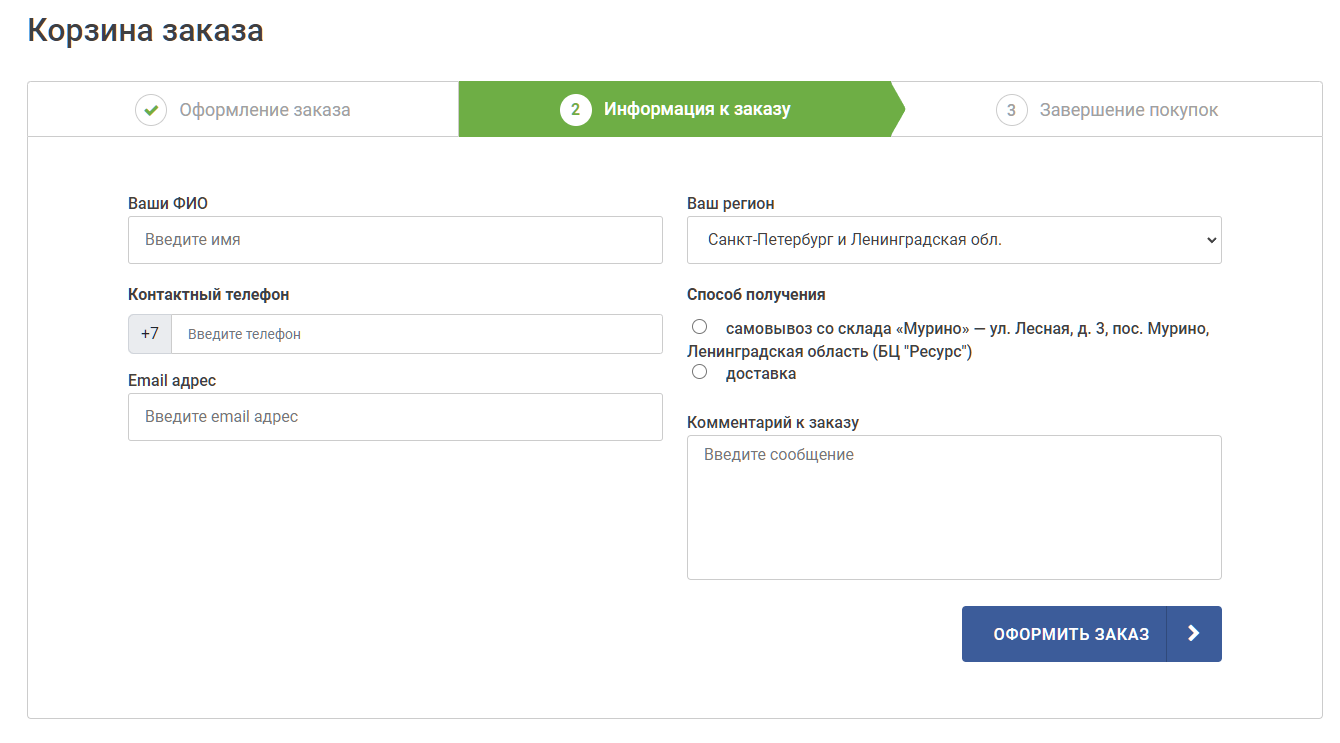
Task: Select самовывоз со склада «Мурино» radio option
Action: [x=700, y=327]
